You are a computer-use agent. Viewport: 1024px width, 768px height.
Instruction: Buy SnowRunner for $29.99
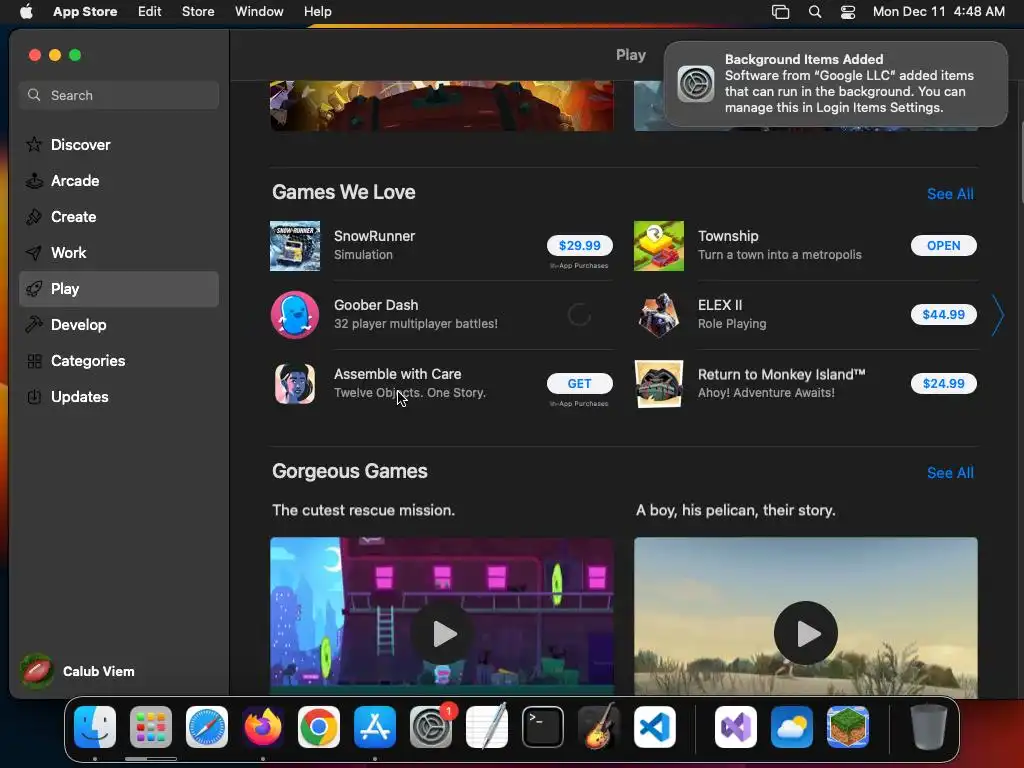pyautogui.click(x=579, y=246)
